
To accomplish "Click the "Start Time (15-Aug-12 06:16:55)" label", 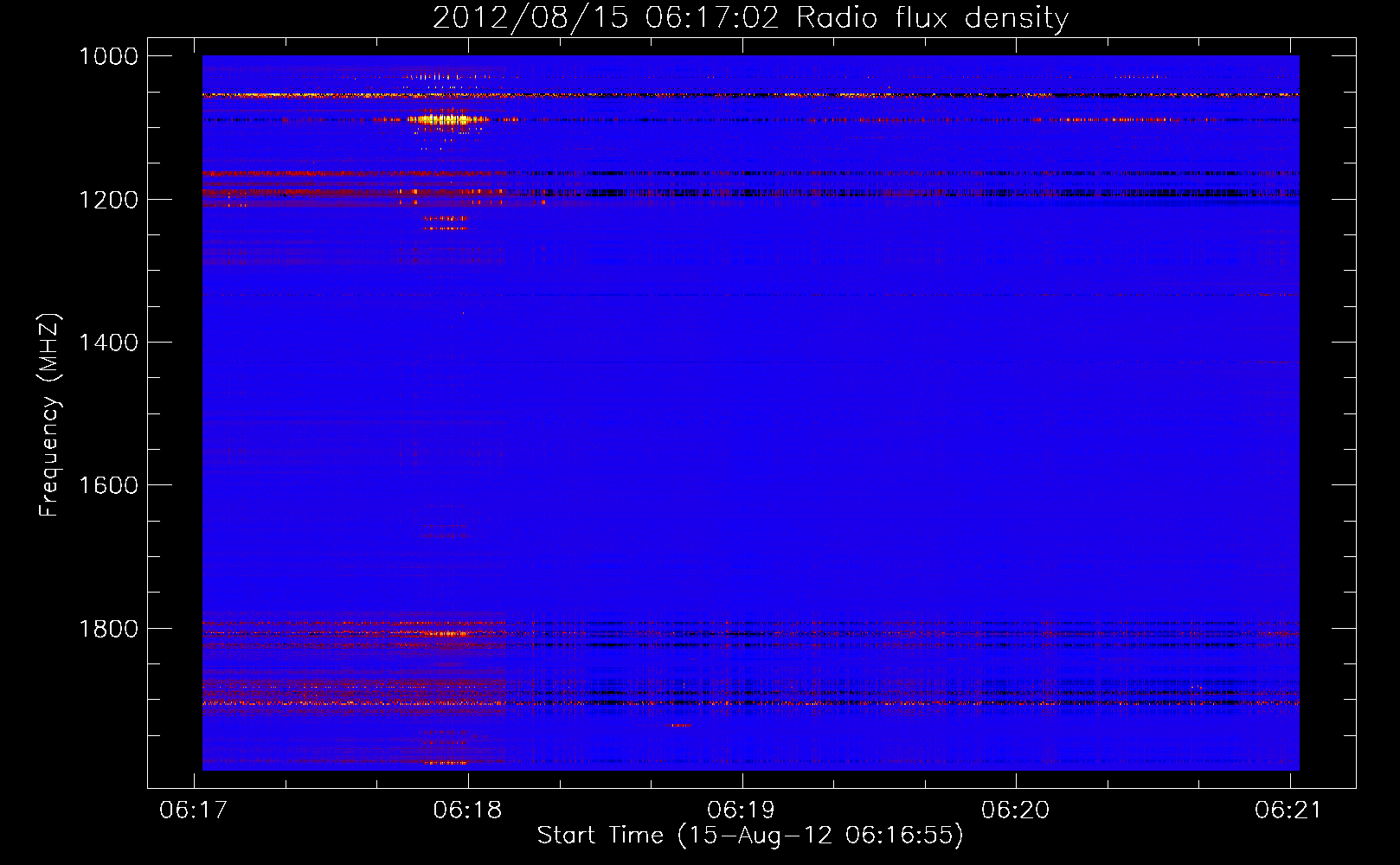I will click(x=750, y=836).
